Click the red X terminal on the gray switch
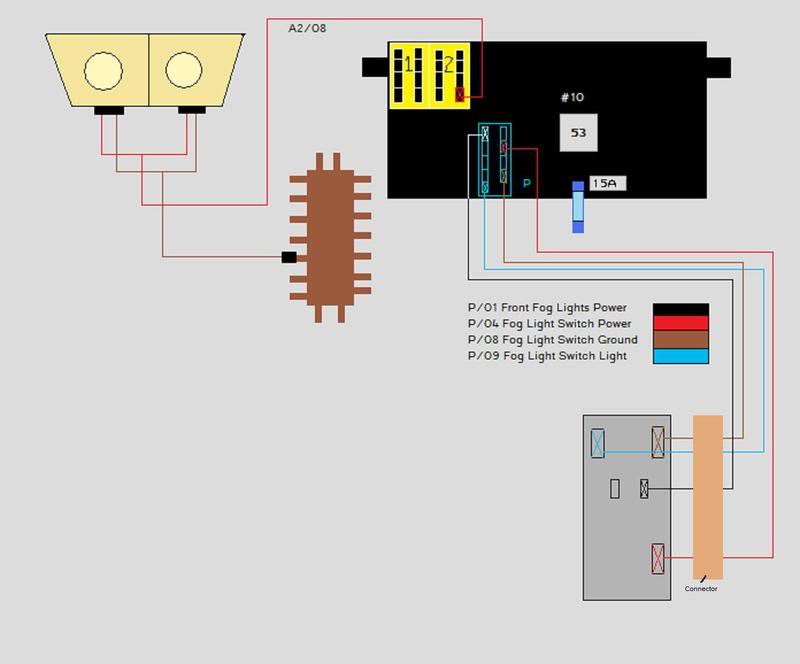Viewport: 800px width, 664px height. [x=658, y=558]
